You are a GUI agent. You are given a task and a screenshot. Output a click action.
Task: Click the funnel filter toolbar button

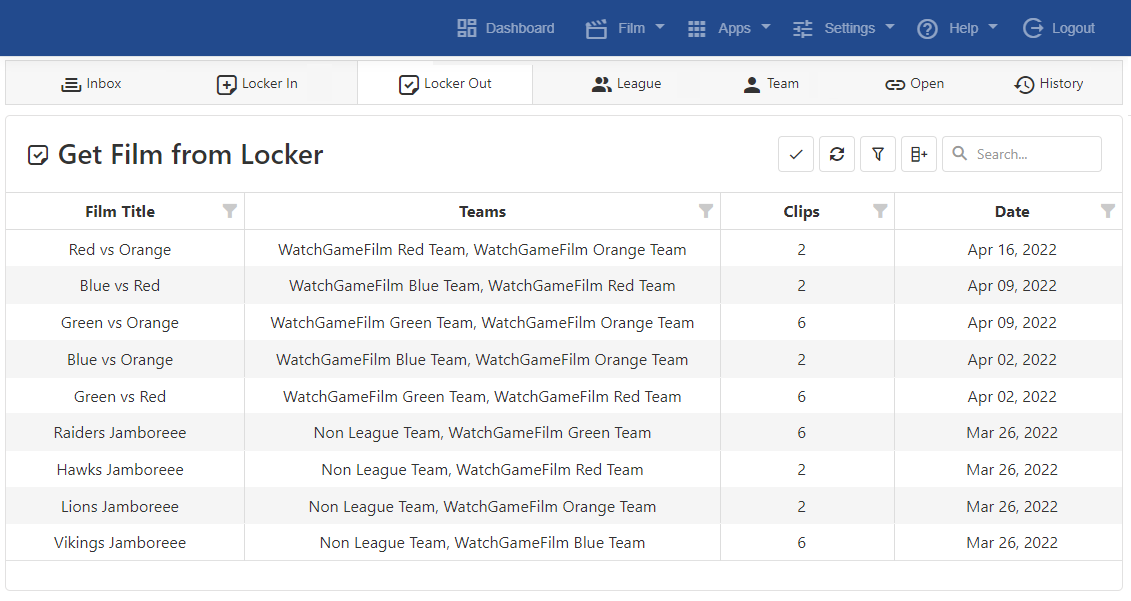tap(878, 154)
